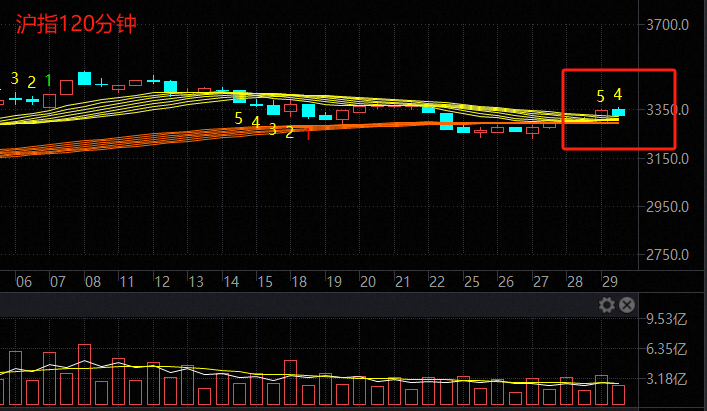The height and width of the screenshot is (411, 707).
Task: Click date 29 on time axis
Action: pos(610,282)
